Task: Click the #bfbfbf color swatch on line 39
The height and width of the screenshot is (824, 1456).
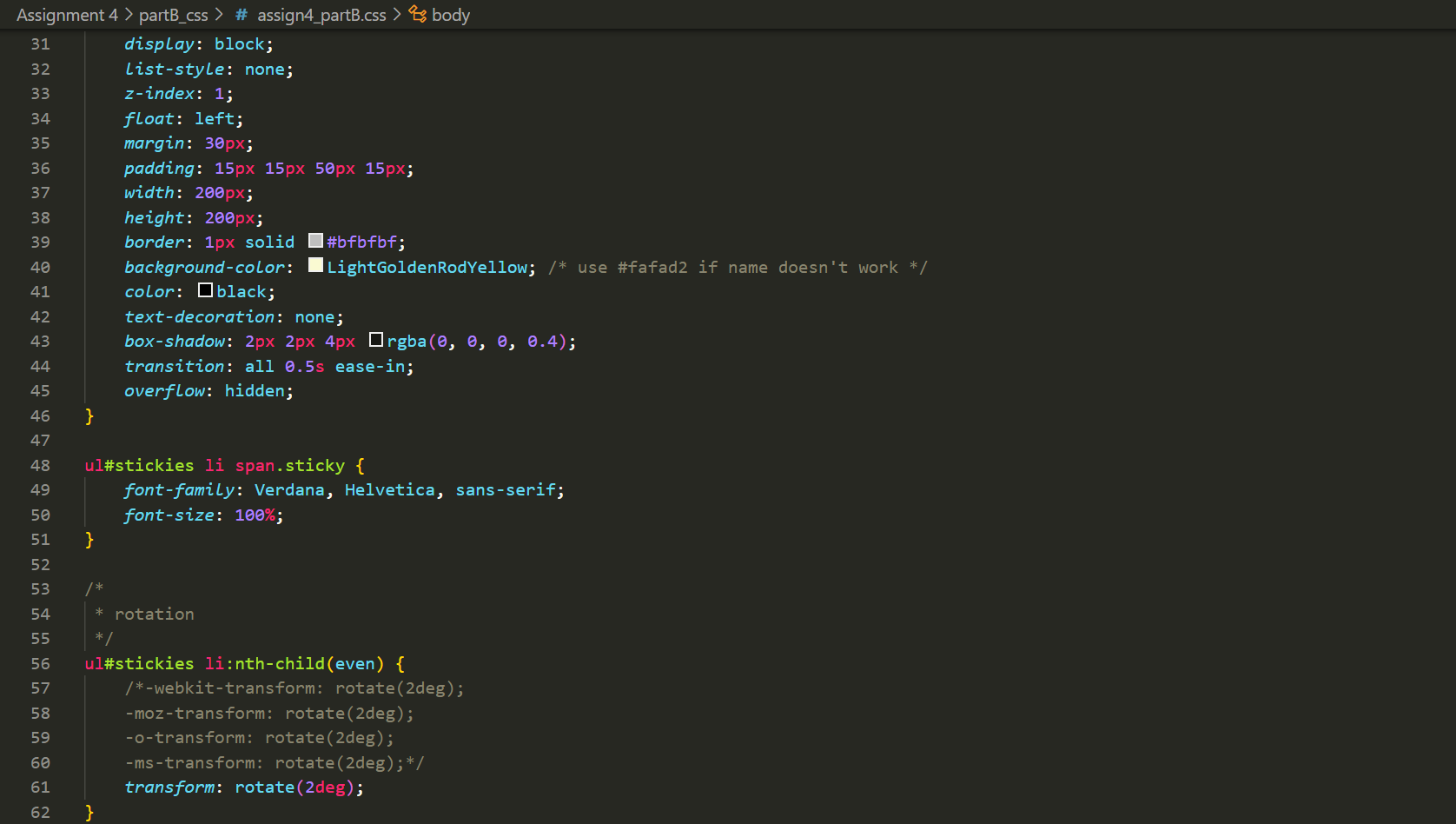Action: tap(314, 241)
